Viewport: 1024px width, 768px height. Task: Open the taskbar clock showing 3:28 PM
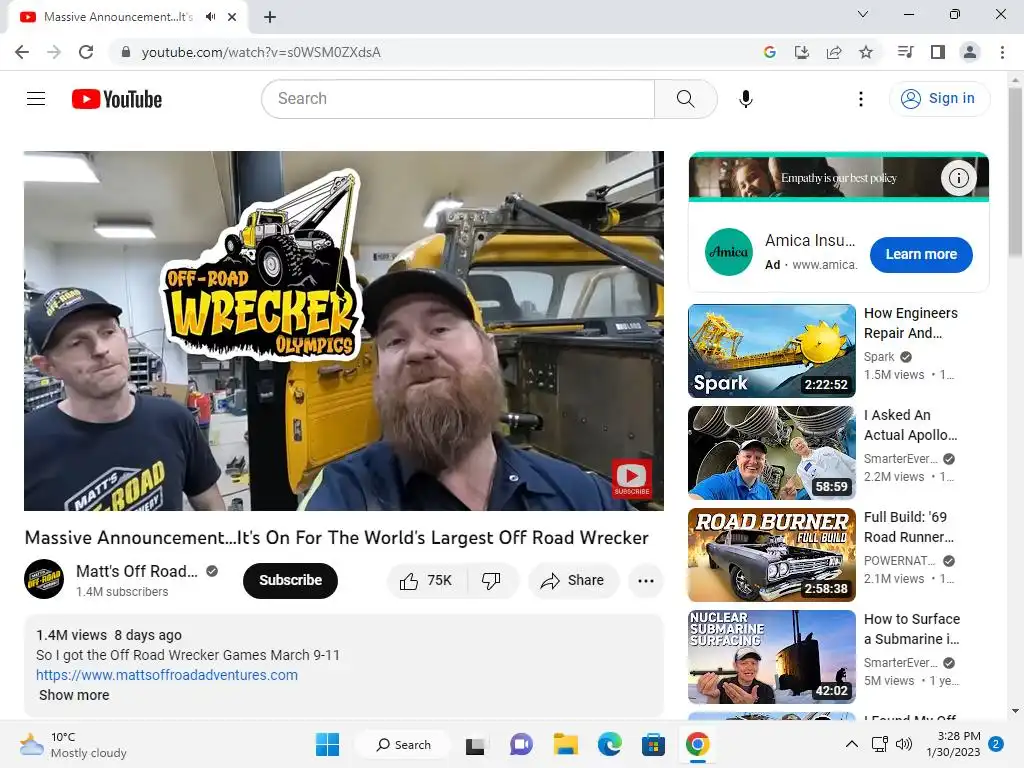(x=953, y=744)
